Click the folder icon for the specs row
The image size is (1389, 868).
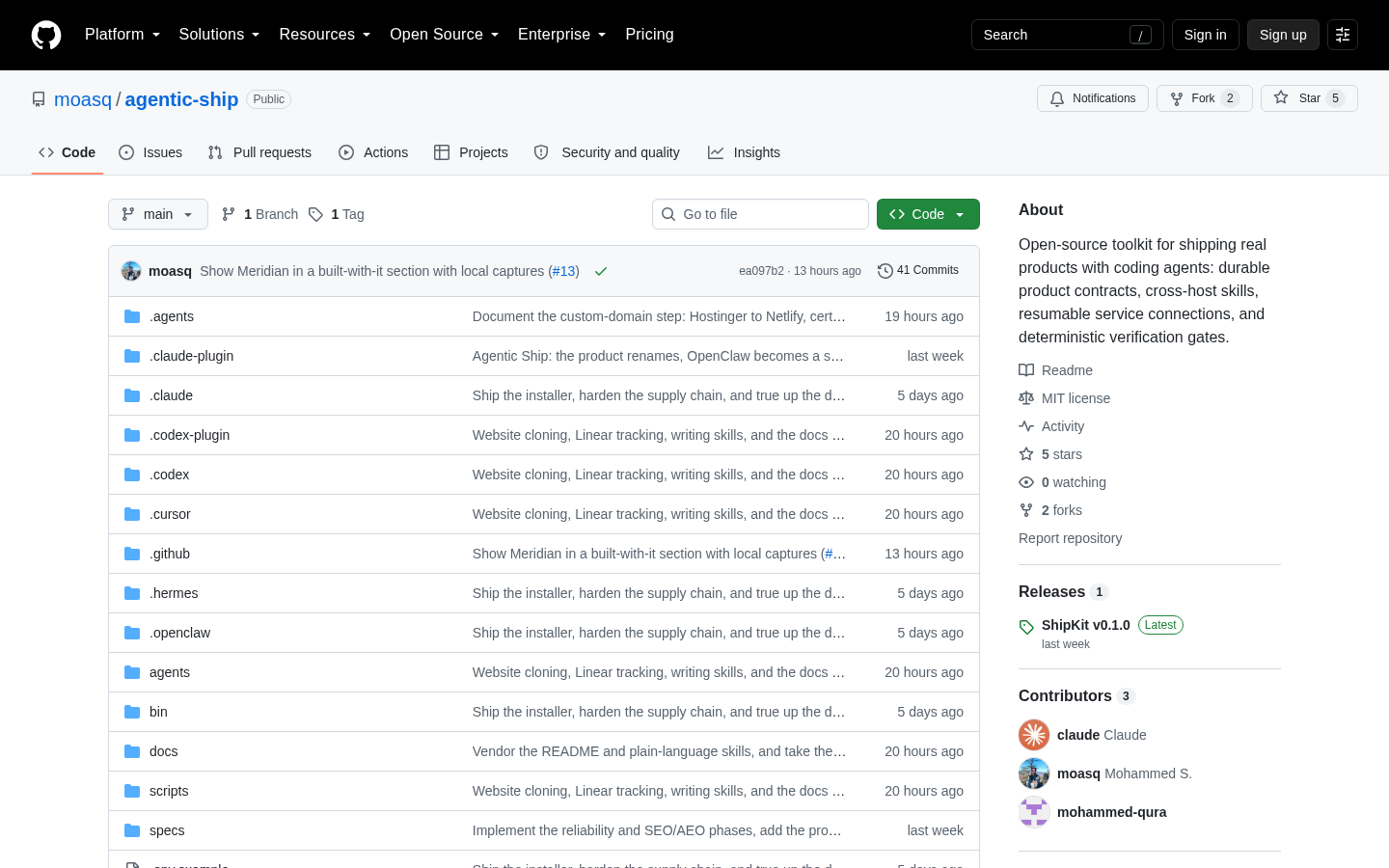click(132, 830)
